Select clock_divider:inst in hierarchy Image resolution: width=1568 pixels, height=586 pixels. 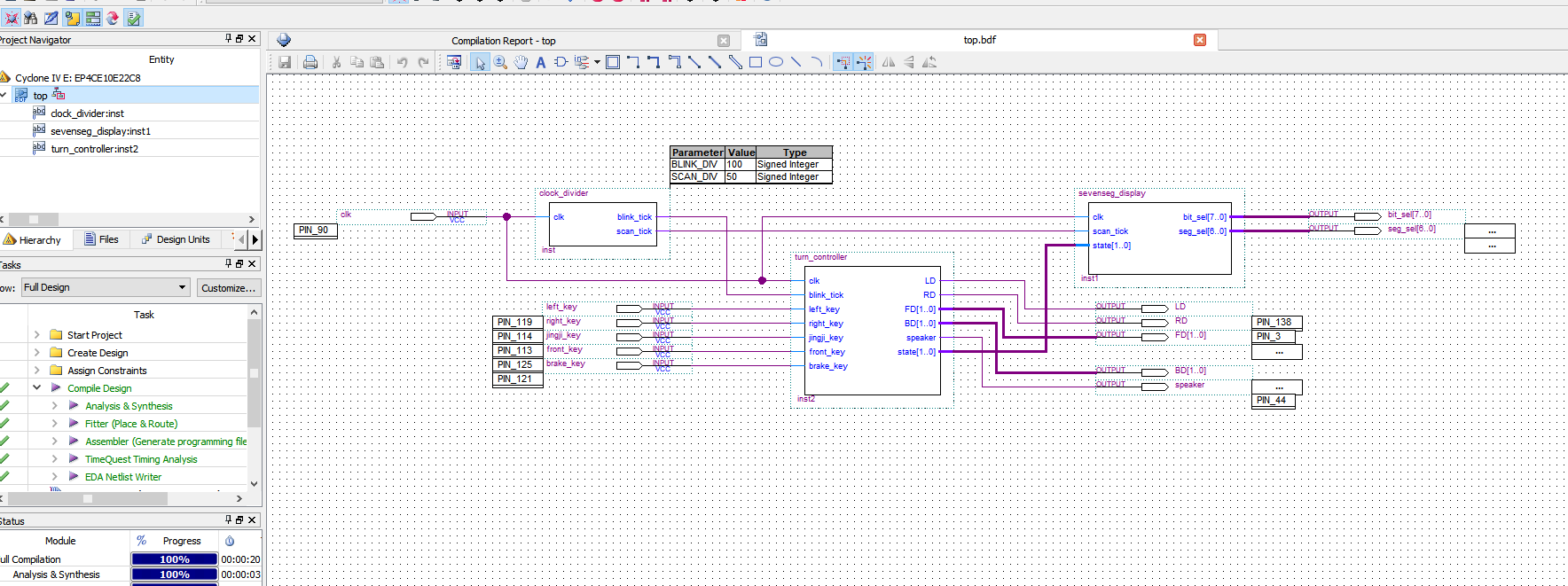coord(87,113)
